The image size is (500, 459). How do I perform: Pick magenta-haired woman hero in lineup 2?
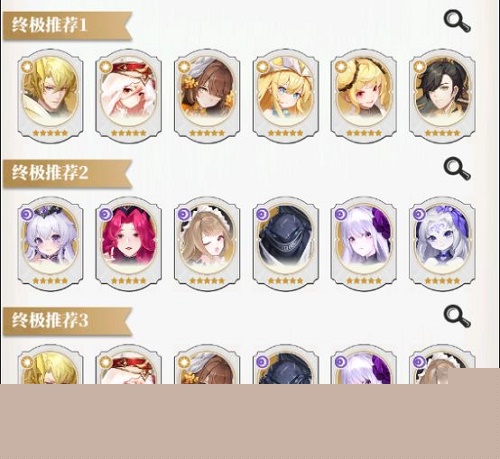(129, 244)
